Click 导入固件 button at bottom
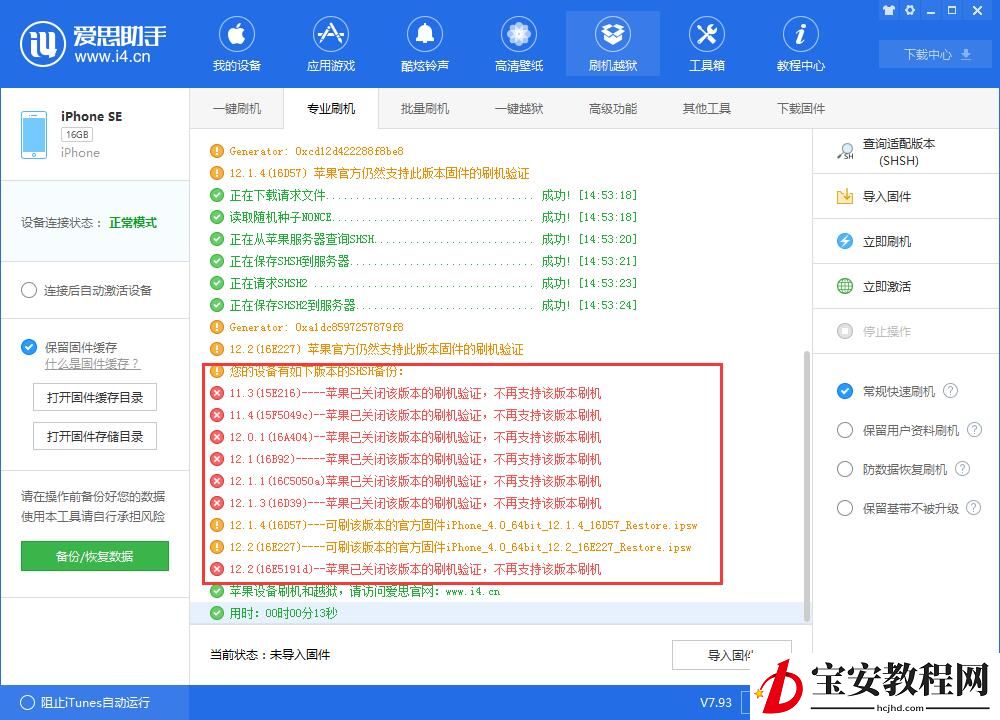This screenshot has width=1000, height=720. 731,655
